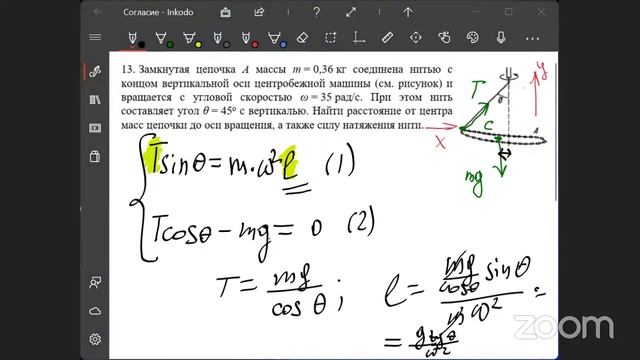Image resolution: width=640 pixels, height=360 pixels.
Task: Open the media player icon in sidebar
Action: click(x=95, y=128)
